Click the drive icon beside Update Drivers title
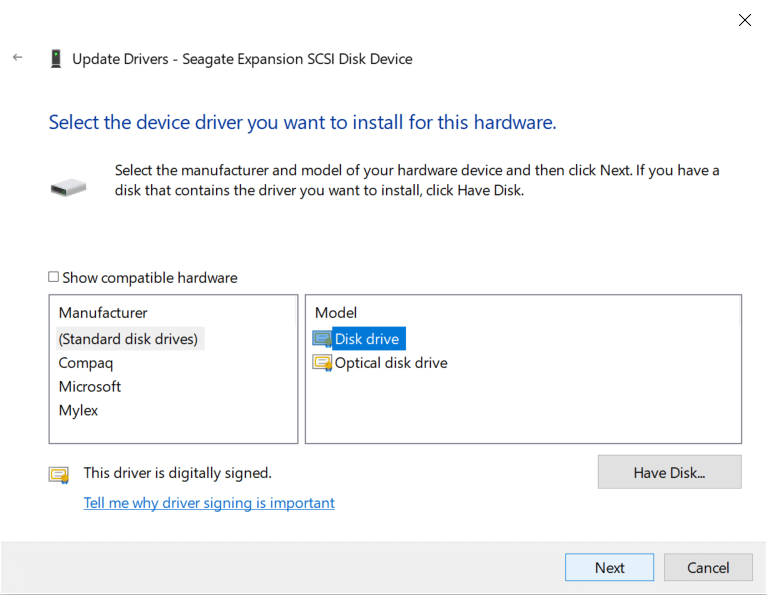The image size is (767, 595). (56, 59)
